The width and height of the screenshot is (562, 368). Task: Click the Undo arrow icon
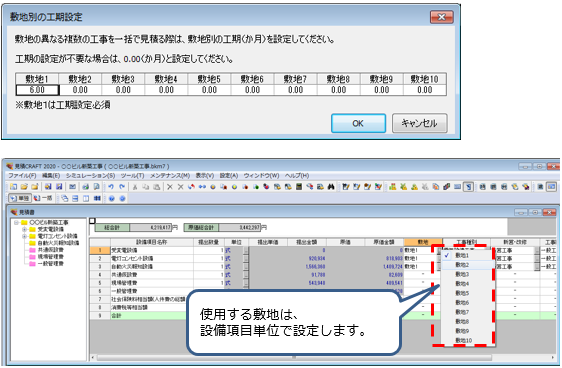pyautogui.click(x=111, y=187)
